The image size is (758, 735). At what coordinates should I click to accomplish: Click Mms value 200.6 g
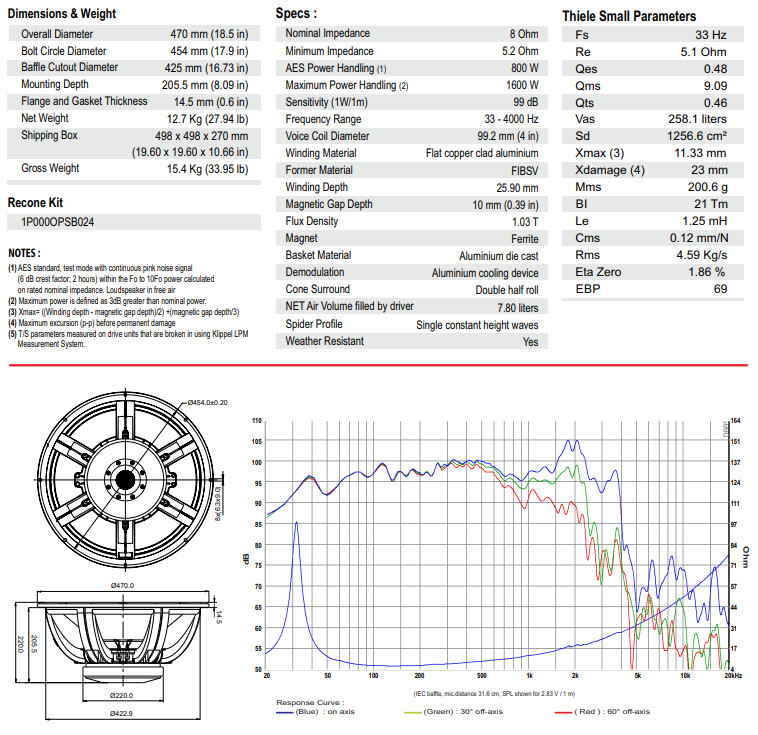(708, 187)
